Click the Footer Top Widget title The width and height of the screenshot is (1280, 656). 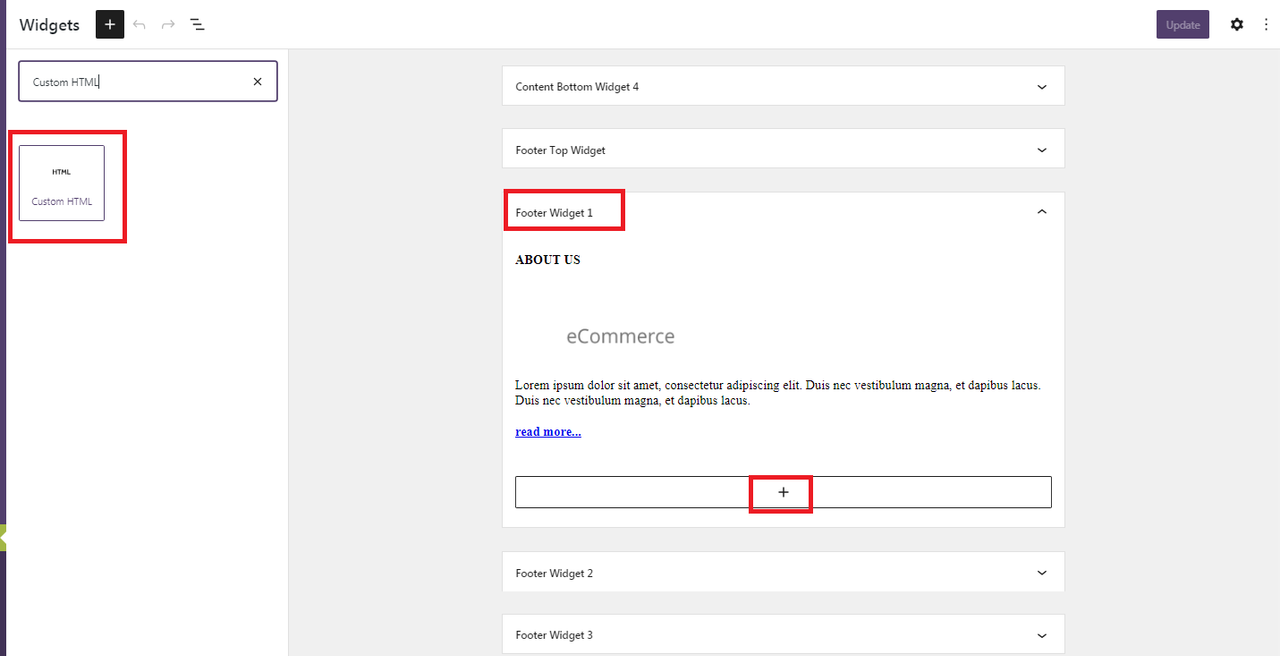click(x=560, y=151)
